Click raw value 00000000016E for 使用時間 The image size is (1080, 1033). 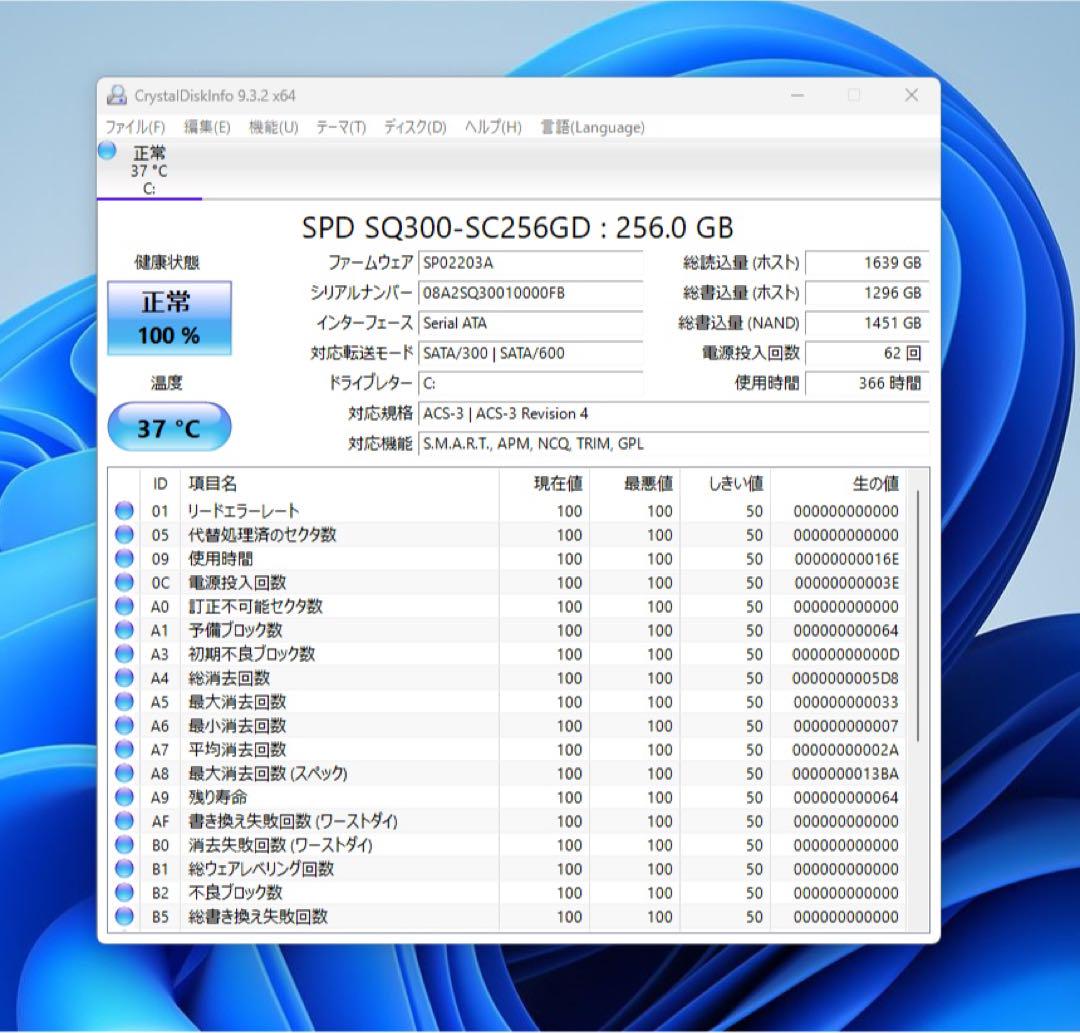point(847,559)
